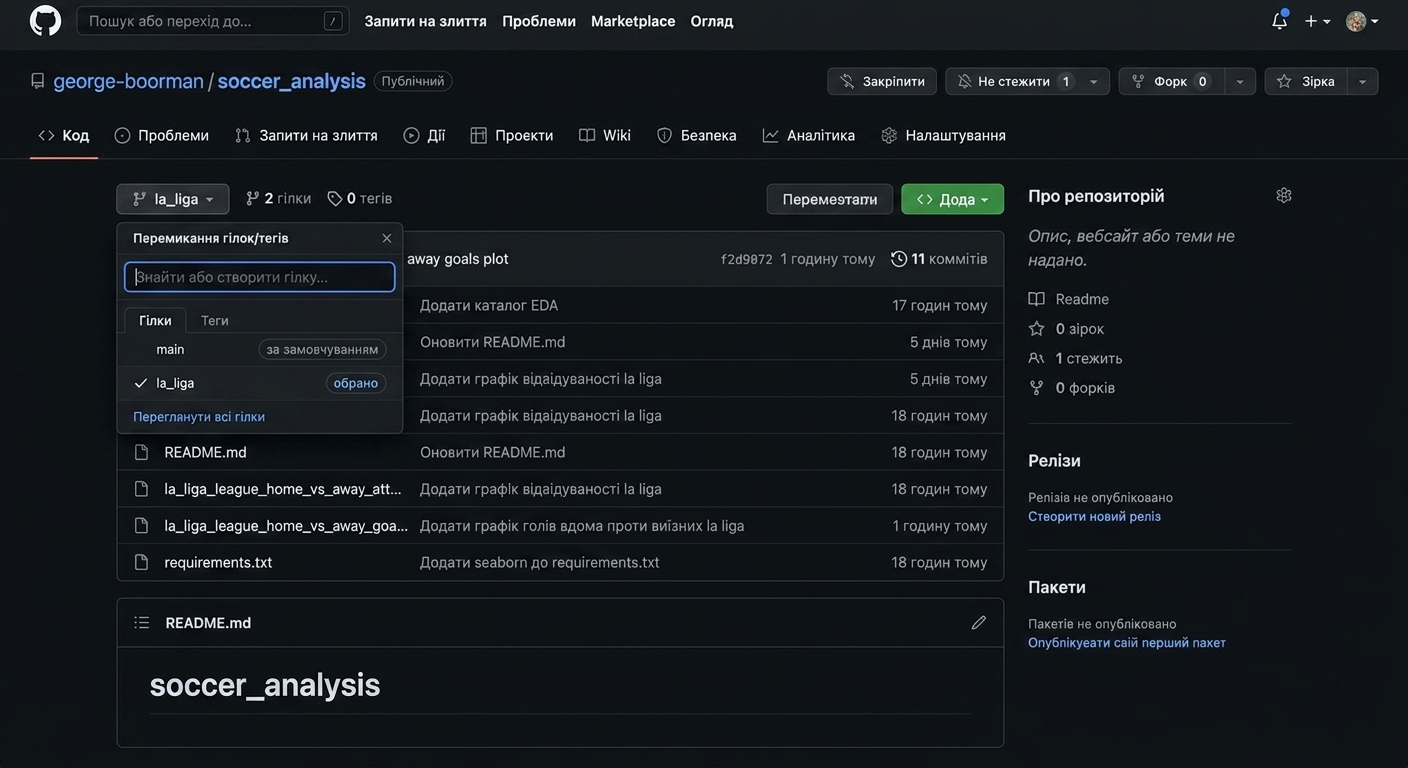The width and height of the screenshot is (1408, 768).
Task: Open user avatar menu
Action: pyautogui.click(x=1362, y=21)
